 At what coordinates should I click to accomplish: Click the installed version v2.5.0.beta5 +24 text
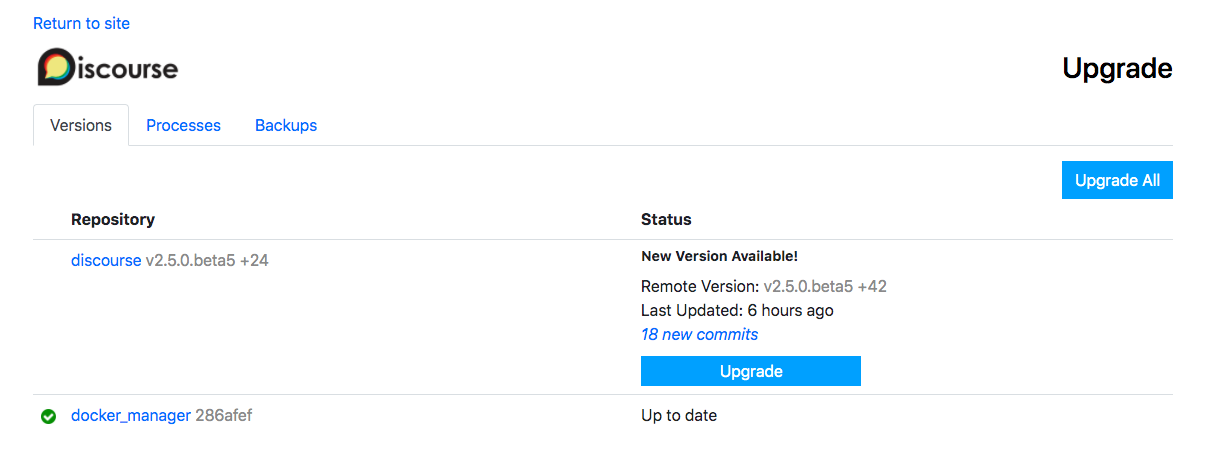coord(207,260)
